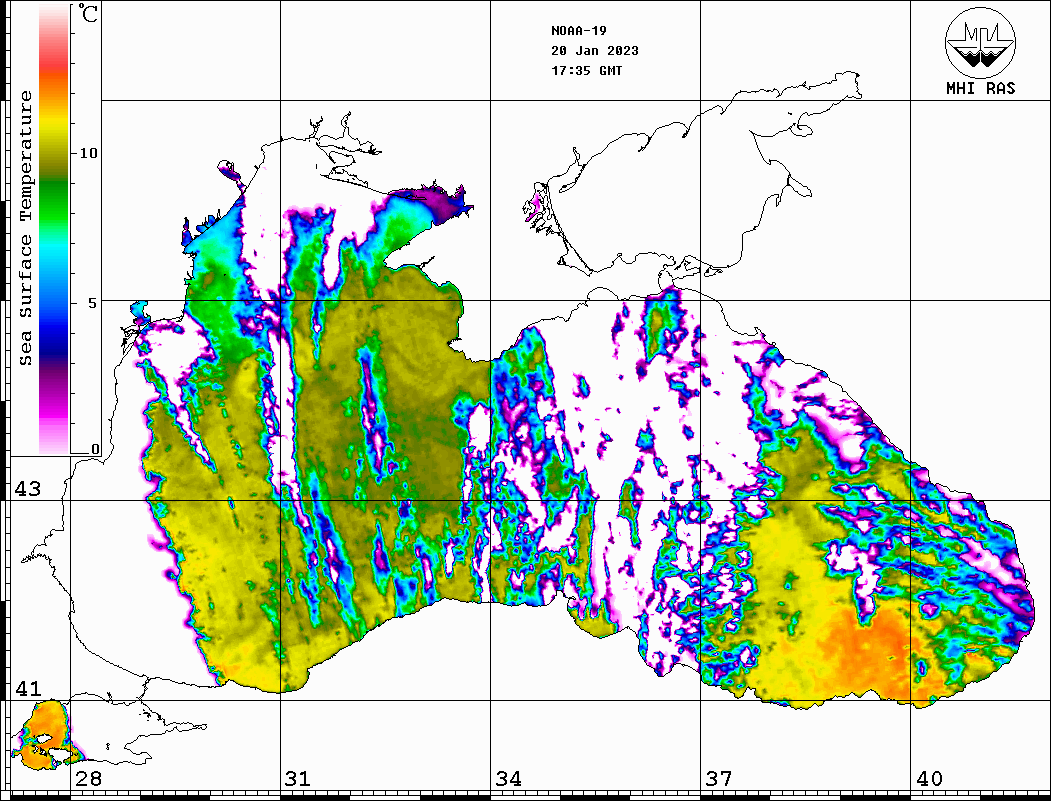The image size is (1051, 801).
Task: Click the '°C' unit label
Action: click(x=87, y=13)
